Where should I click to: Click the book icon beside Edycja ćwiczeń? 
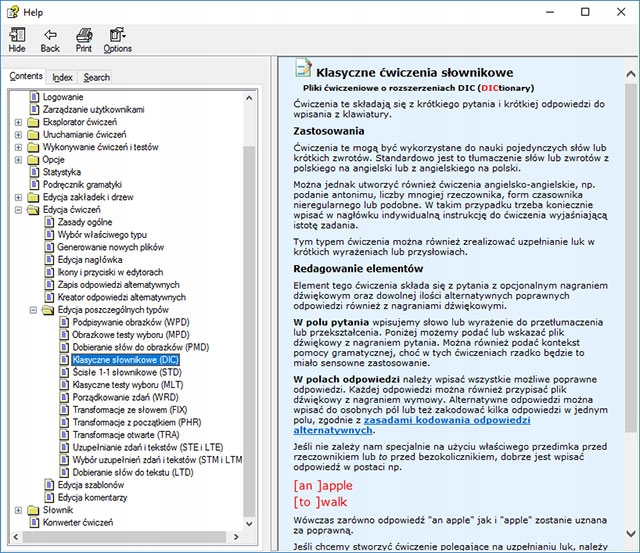(x=34, y=210)
